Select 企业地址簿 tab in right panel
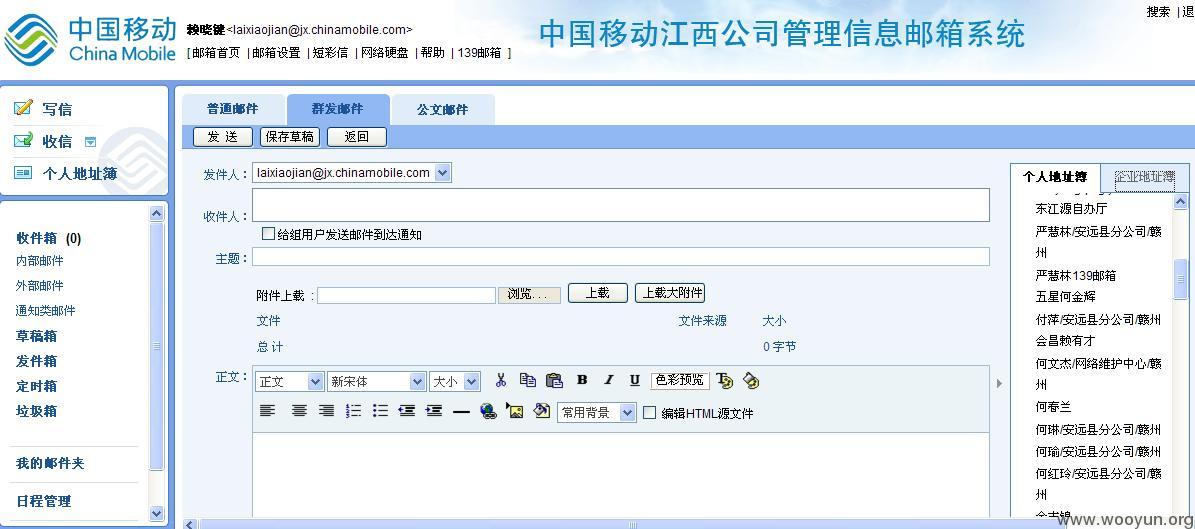This screenshot has height=529, width=1195. coord(1145,178)
